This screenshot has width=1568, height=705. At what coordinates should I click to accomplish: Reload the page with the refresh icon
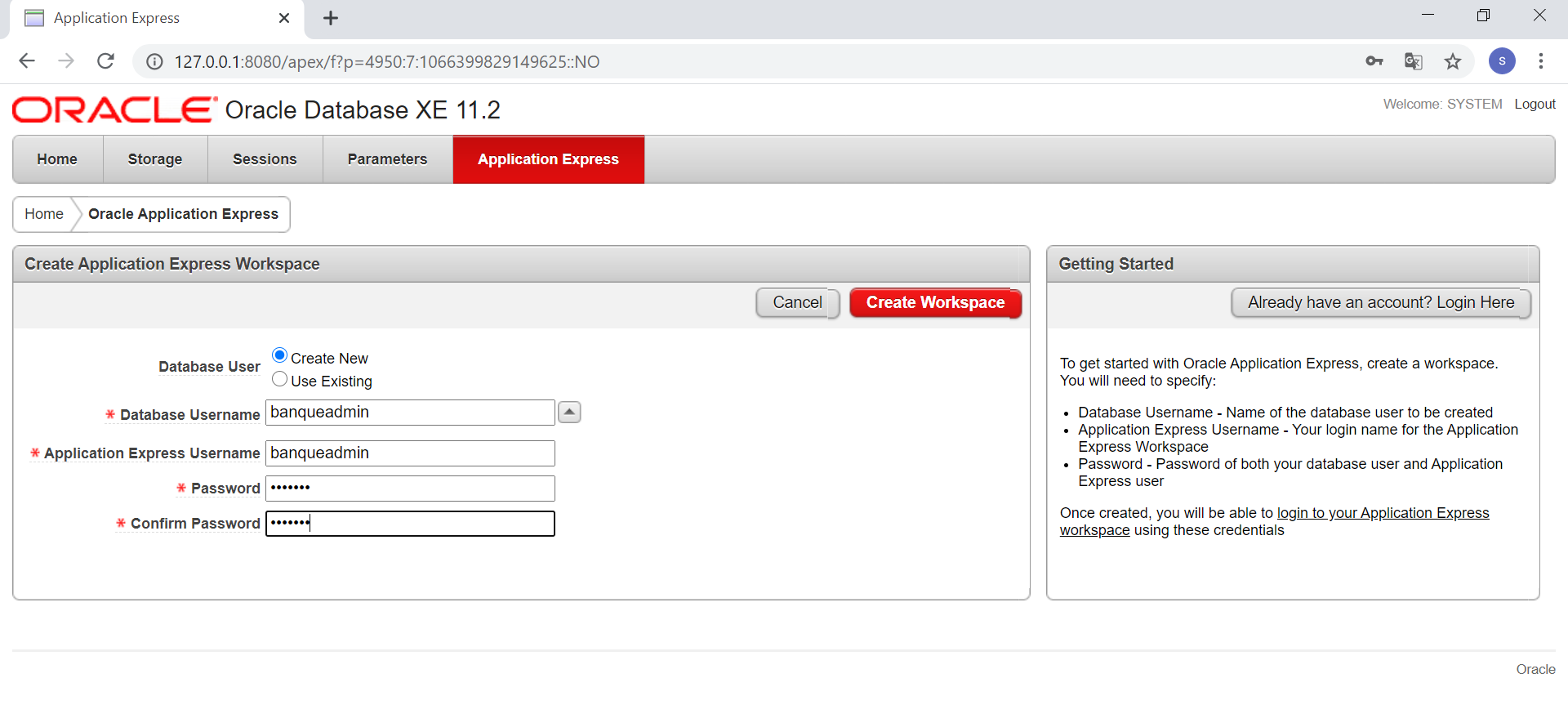click(105, 61)
